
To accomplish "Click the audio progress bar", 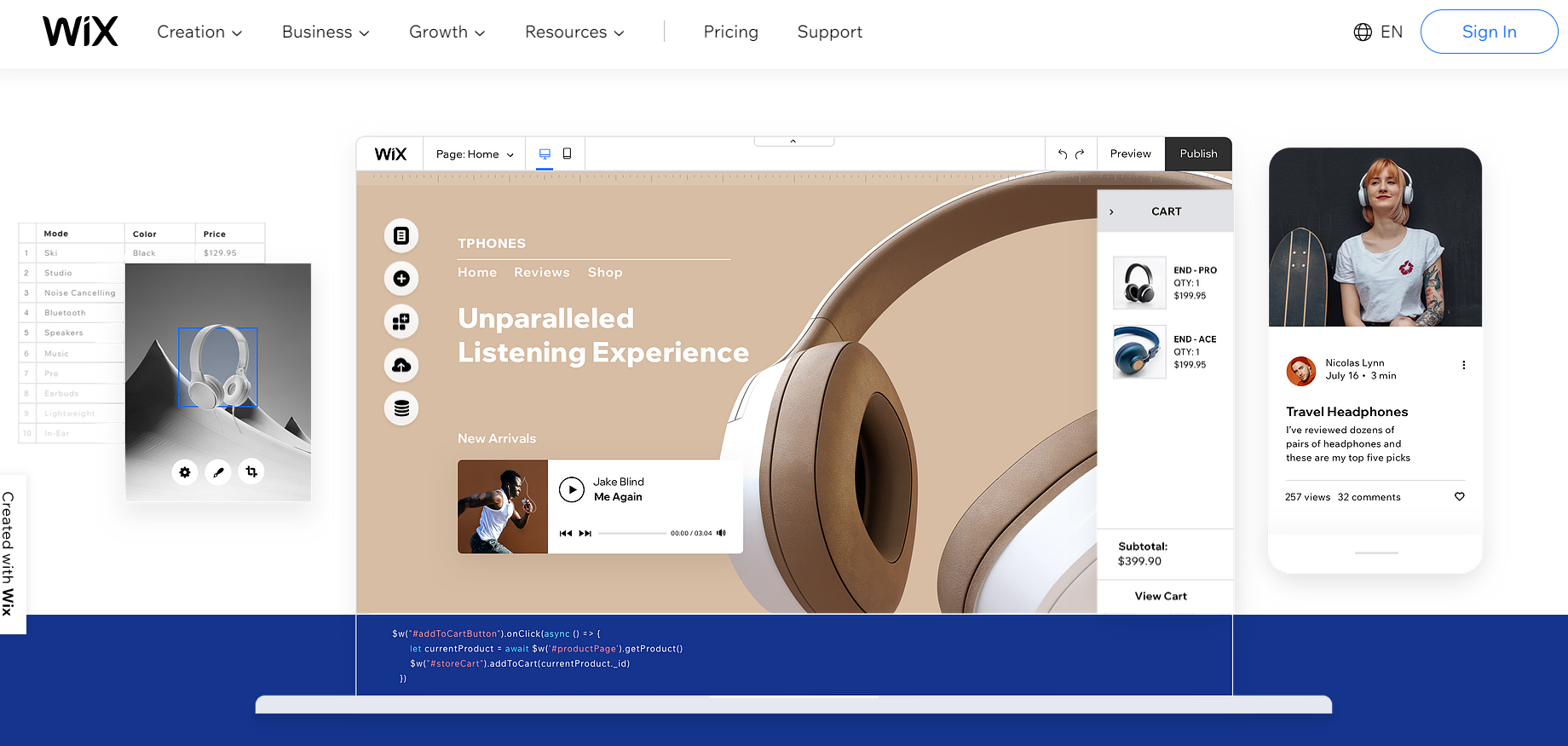I will 631,533.
